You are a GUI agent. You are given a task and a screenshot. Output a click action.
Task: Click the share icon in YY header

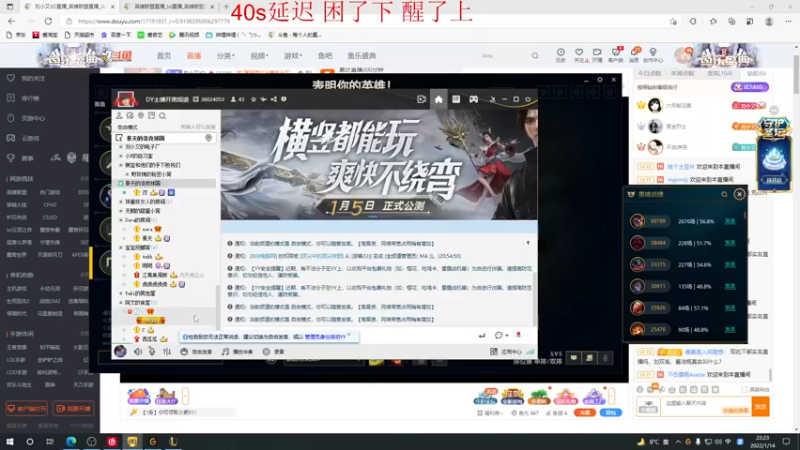274,99
